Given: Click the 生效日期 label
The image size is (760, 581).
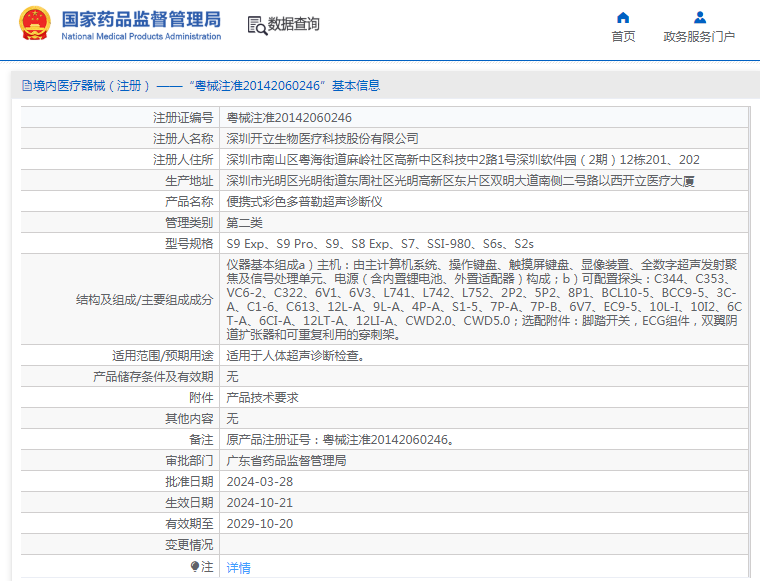Looking at the screenshot, I should [x=189, y=502].
